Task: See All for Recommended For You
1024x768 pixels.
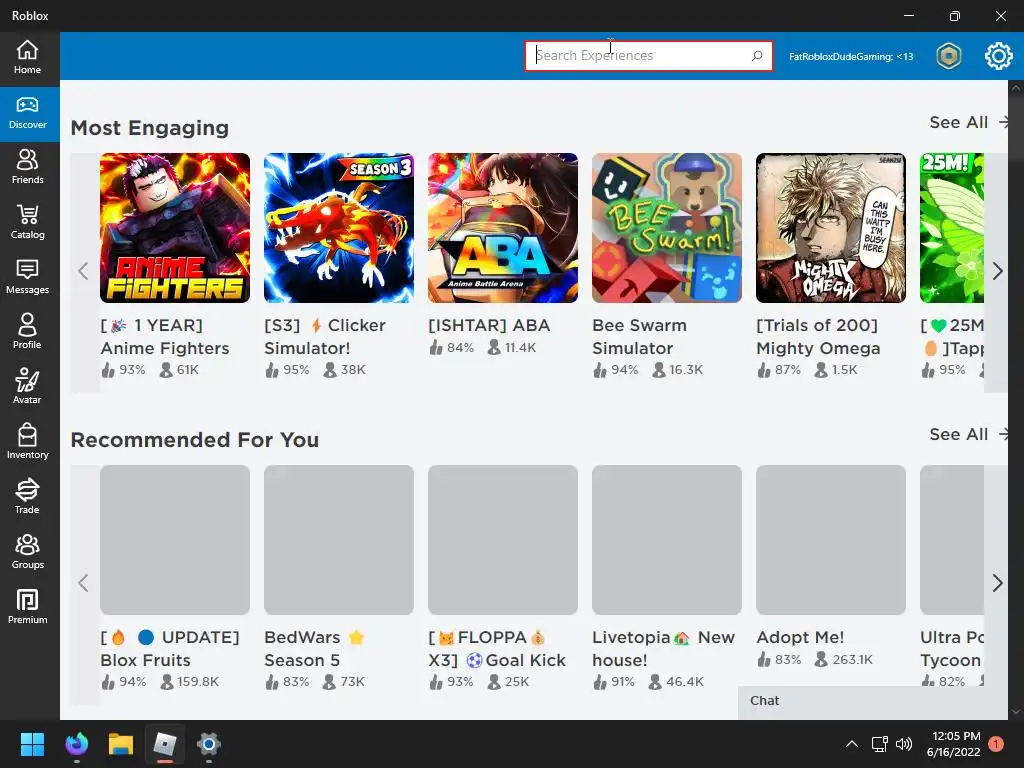Action: coord(969,434)
